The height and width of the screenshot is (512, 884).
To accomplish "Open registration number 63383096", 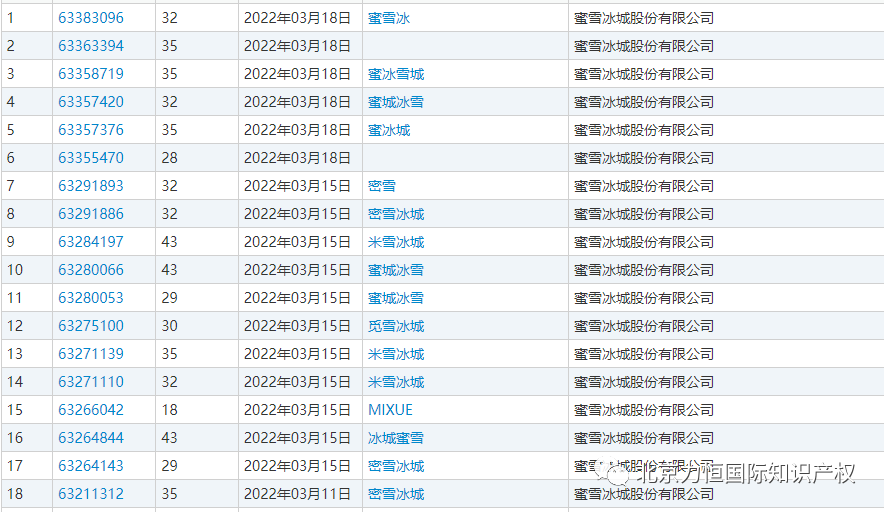I will (91, 18).
